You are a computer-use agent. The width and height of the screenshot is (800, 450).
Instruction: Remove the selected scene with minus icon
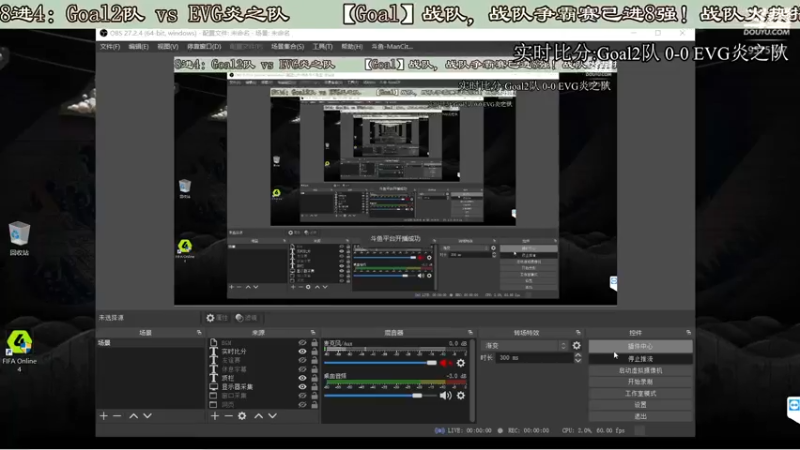pos(117,416)
